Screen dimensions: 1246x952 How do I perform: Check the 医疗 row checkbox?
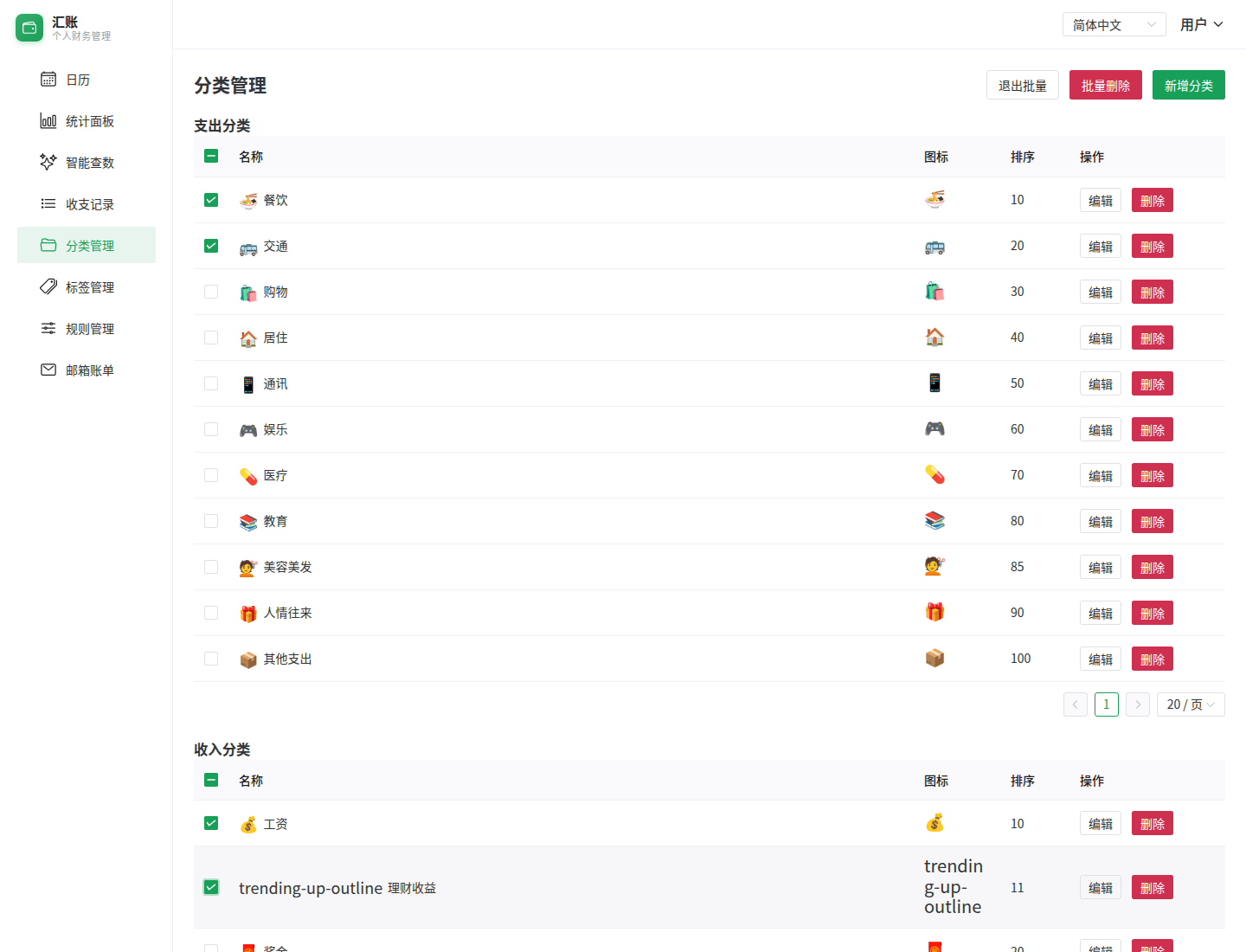[x=211, y=475]
